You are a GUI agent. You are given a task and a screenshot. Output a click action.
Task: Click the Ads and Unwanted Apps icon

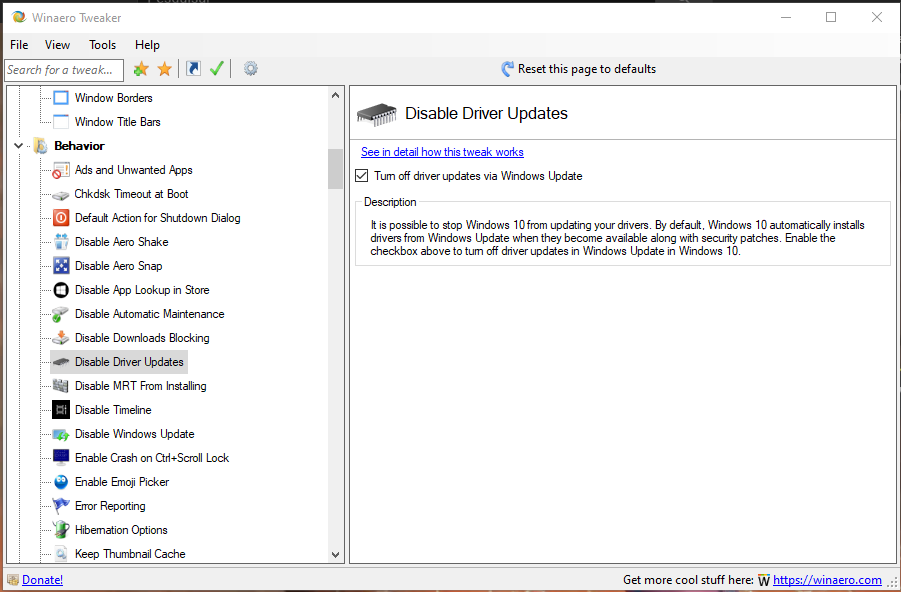61,170
